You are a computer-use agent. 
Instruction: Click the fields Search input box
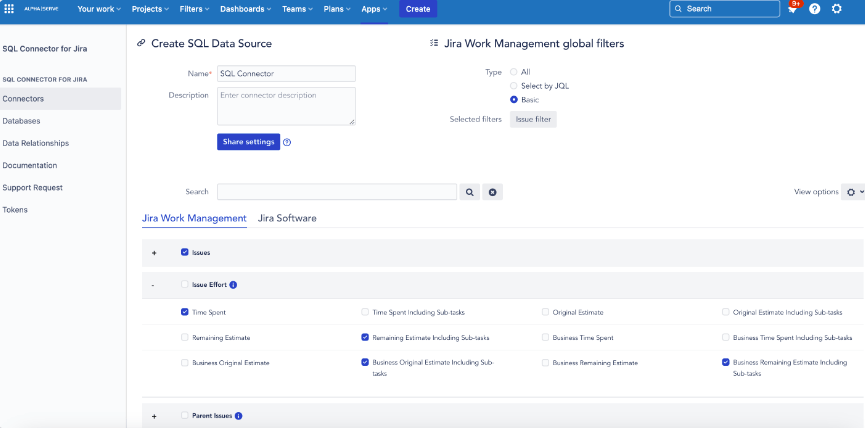point(337,192)
